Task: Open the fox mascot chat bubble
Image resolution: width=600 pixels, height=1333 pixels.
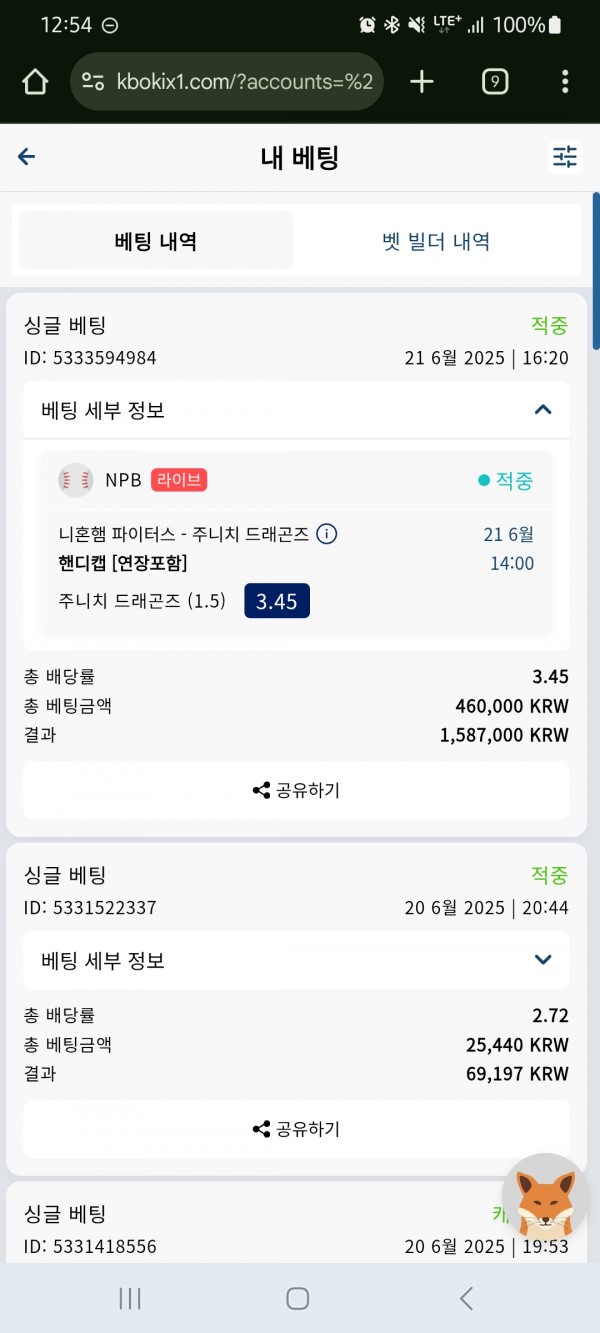Action: coord(545,1197)
